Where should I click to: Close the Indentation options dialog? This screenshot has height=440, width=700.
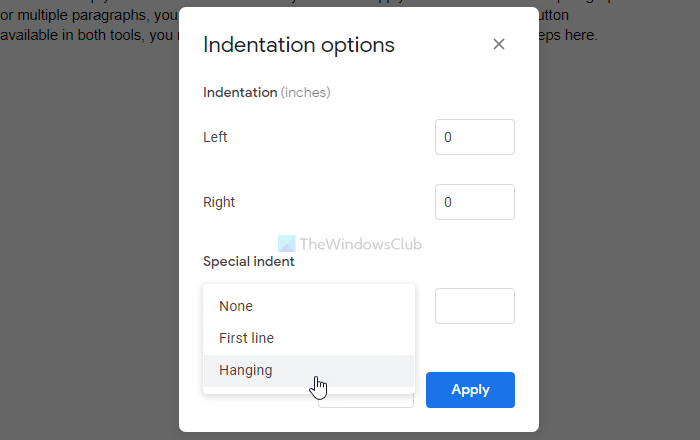499,45
